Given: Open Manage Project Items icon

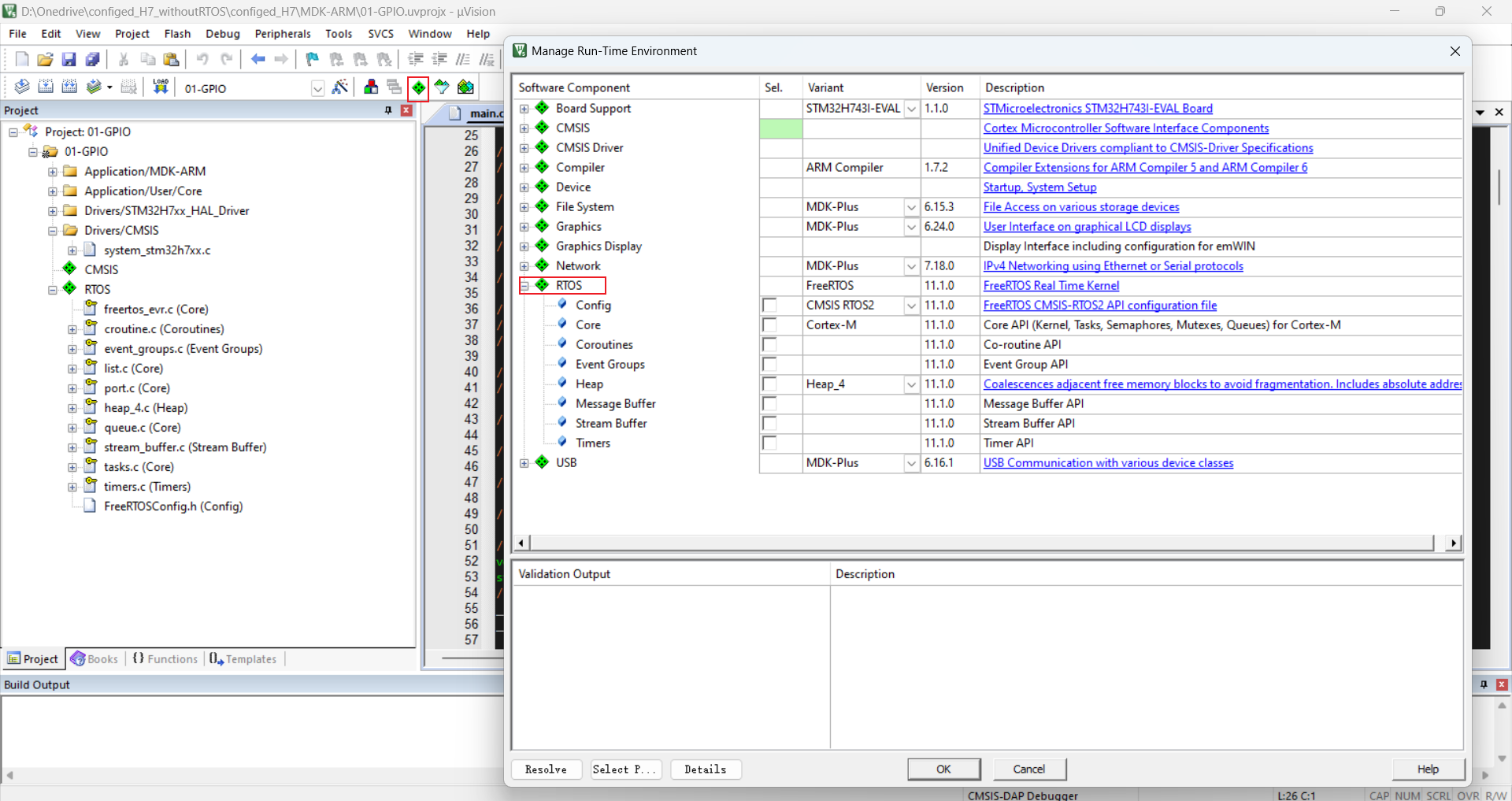Looking at the screenshot, I should pos(371,87).
